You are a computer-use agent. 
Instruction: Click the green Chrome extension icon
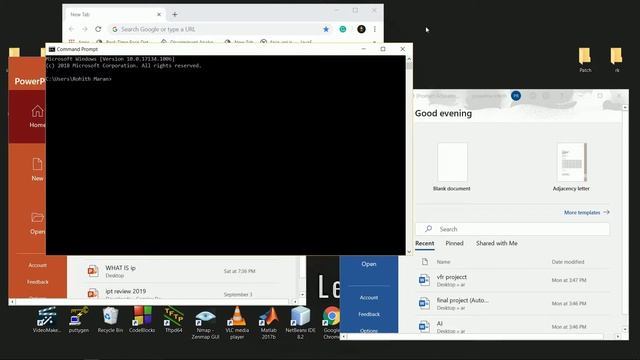coord(343,29)
